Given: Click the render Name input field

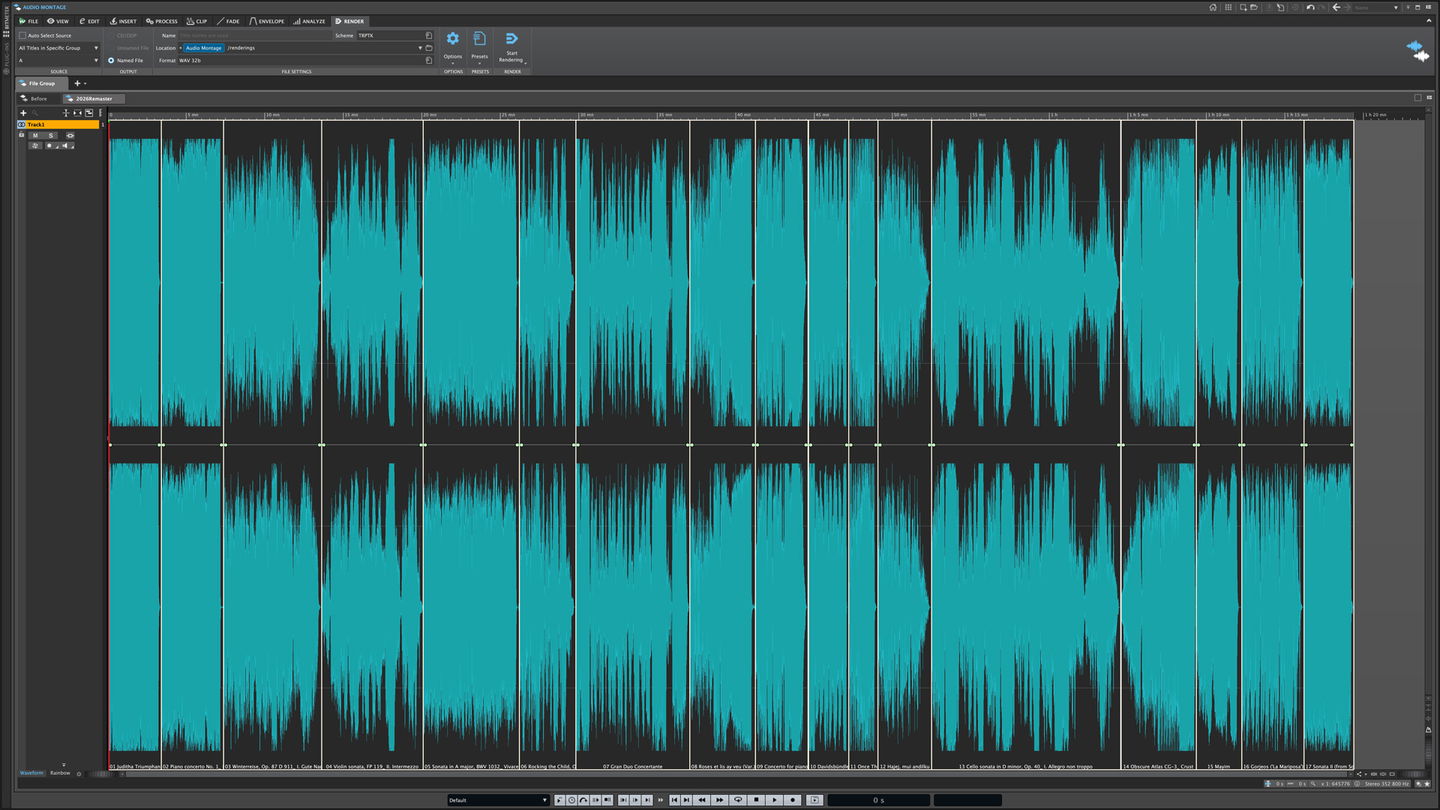Looking at the screenshot, I should click(254, 35).
